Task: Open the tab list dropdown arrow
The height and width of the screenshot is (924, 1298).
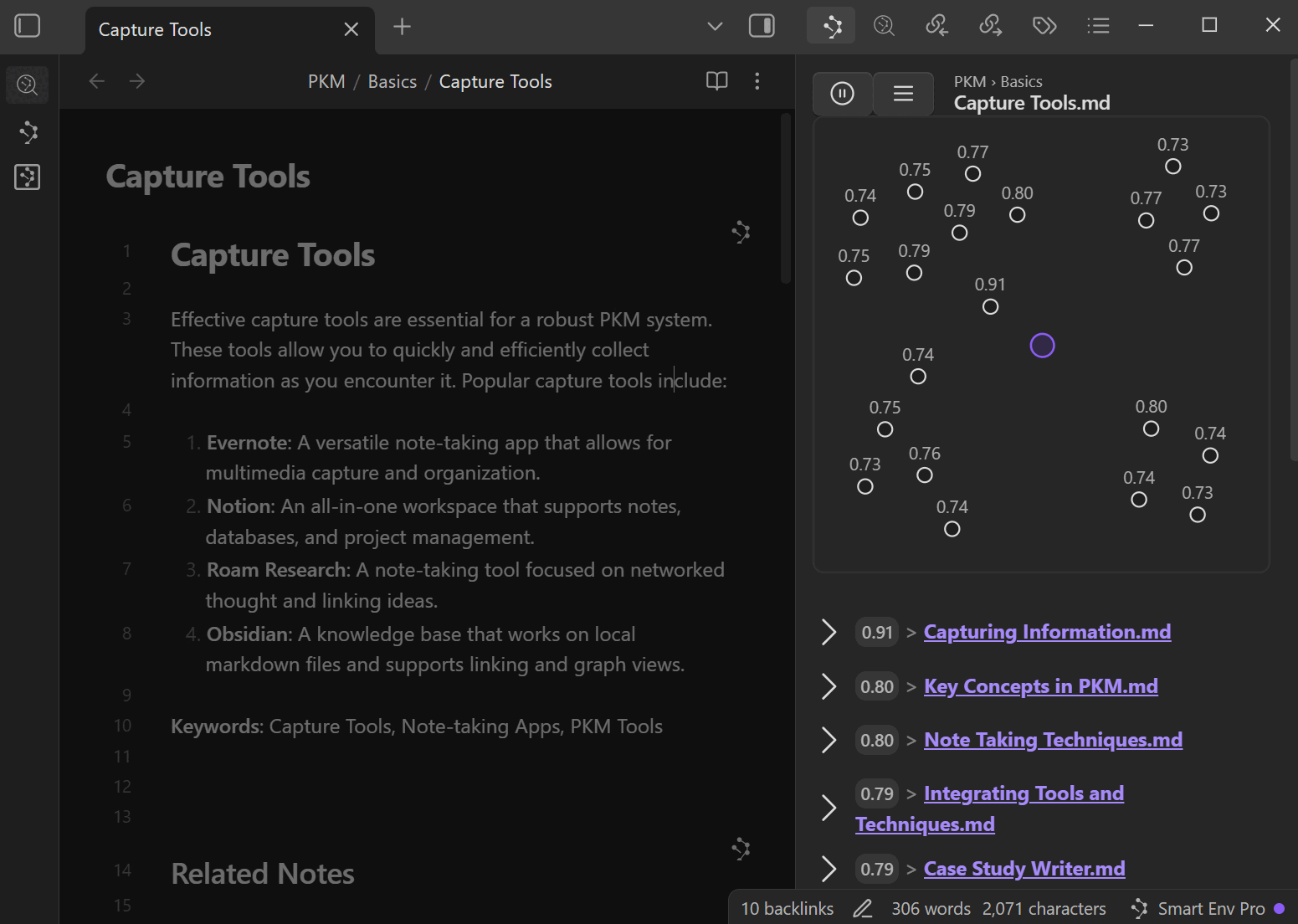Action: (x=714, y=26)
